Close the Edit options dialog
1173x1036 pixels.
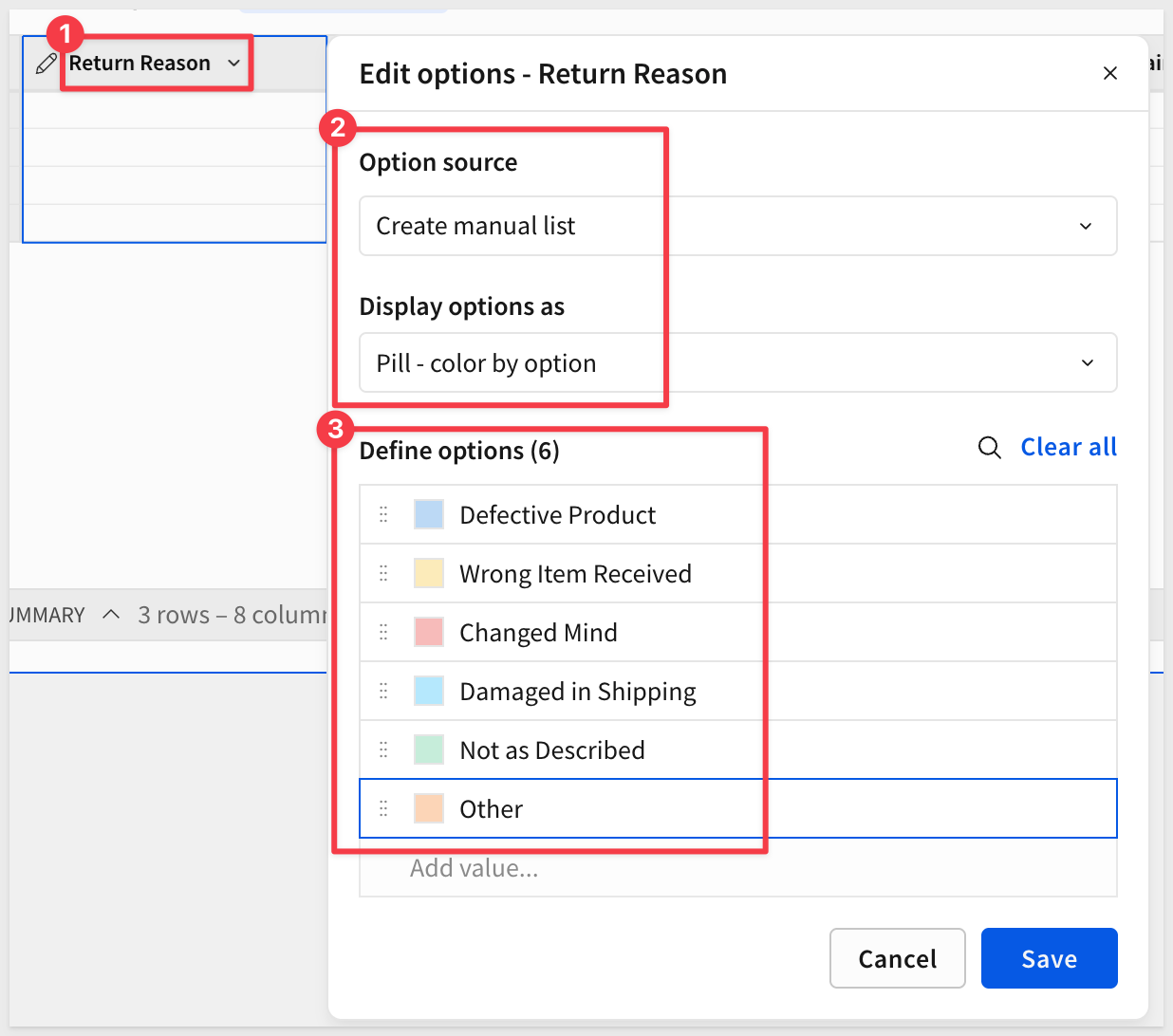click(1109, 74)
